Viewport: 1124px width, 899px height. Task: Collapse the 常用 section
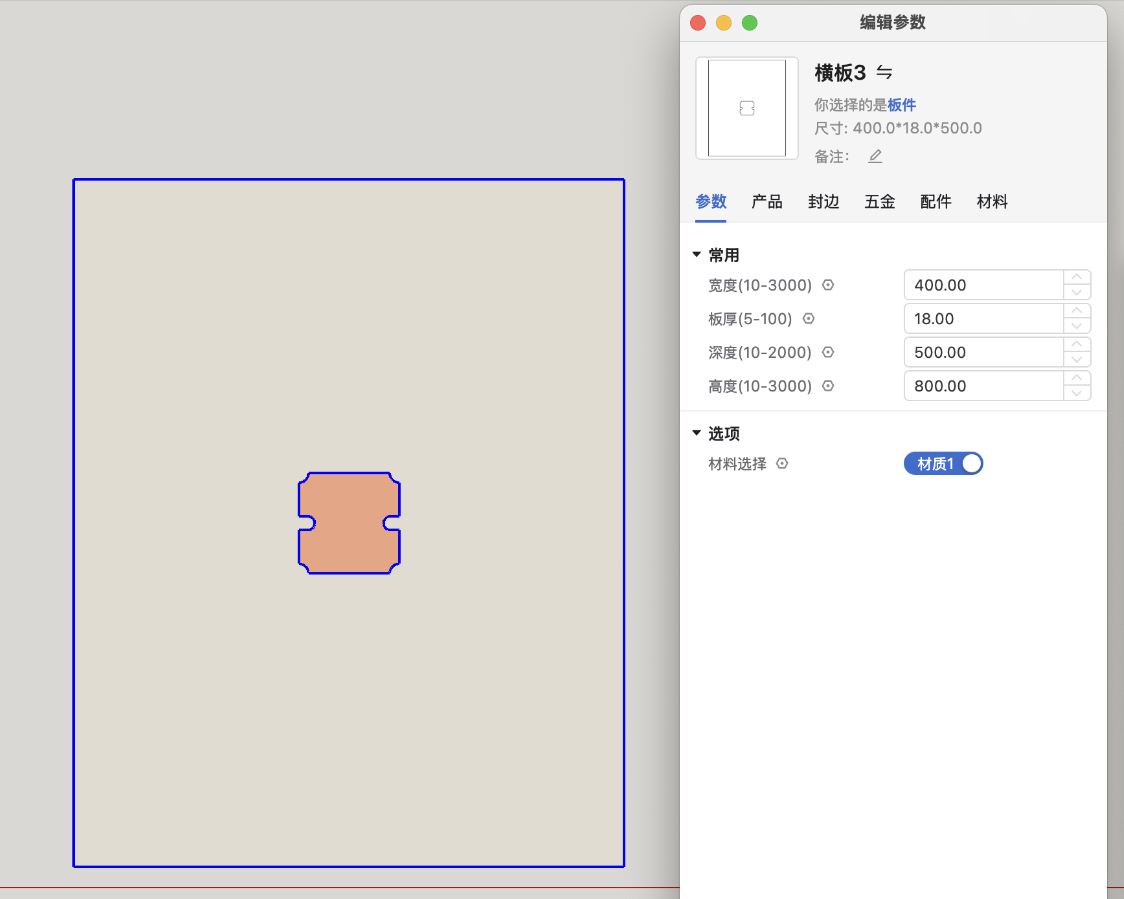click(697, 255)
